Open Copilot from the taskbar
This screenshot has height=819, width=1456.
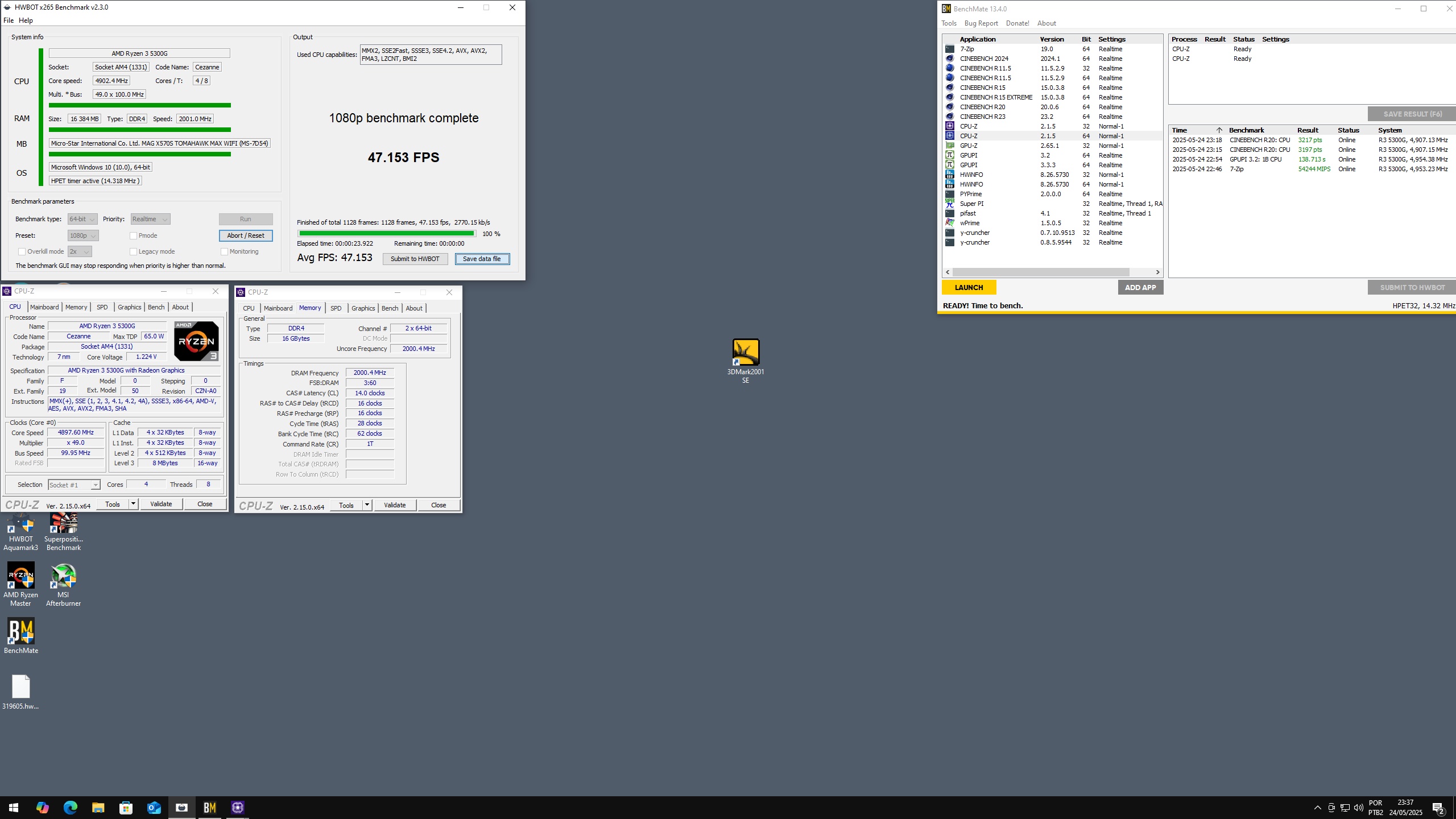tap(42, 808)
